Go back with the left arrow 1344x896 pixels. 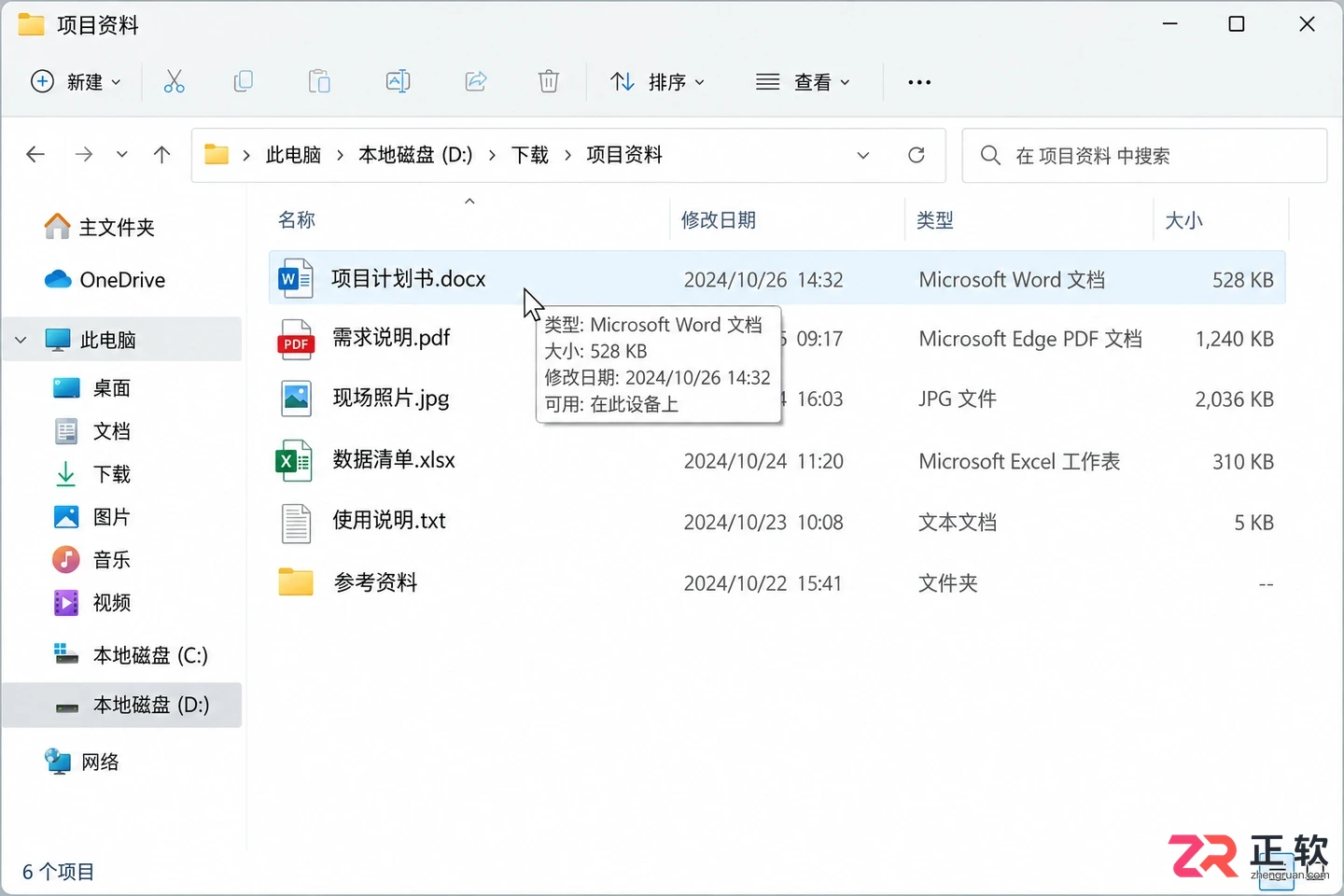tap(35, 154)
